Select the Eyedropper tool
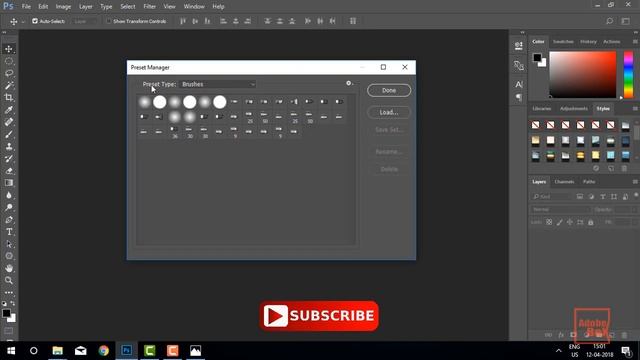 (9, 110)
